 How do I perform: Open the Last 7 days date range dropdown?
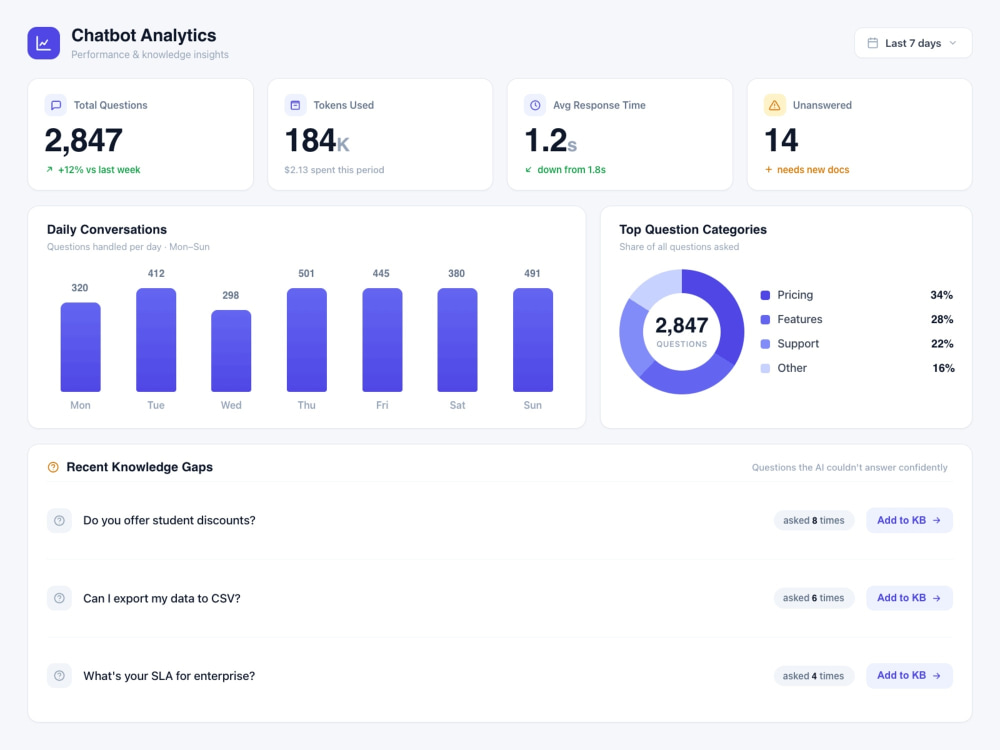point(913,43)
